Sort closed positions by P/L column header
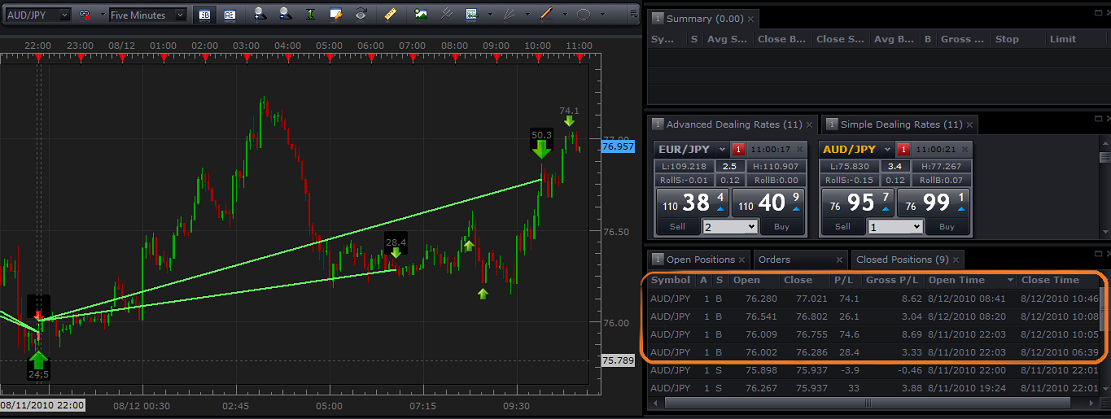This screenshot has height=419, width=1111. click(x=843, y=280)
